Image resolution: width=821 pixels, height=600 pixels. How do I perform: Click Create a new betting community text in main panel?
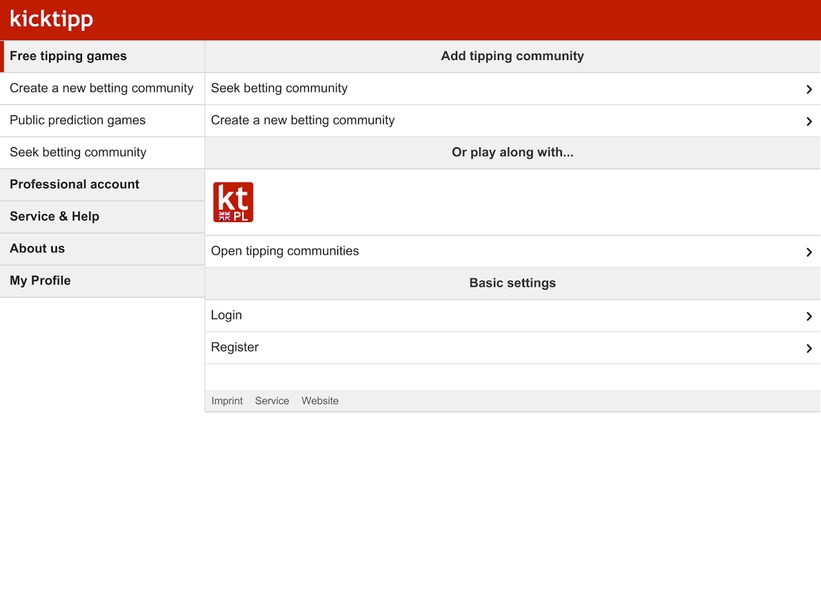303,120
